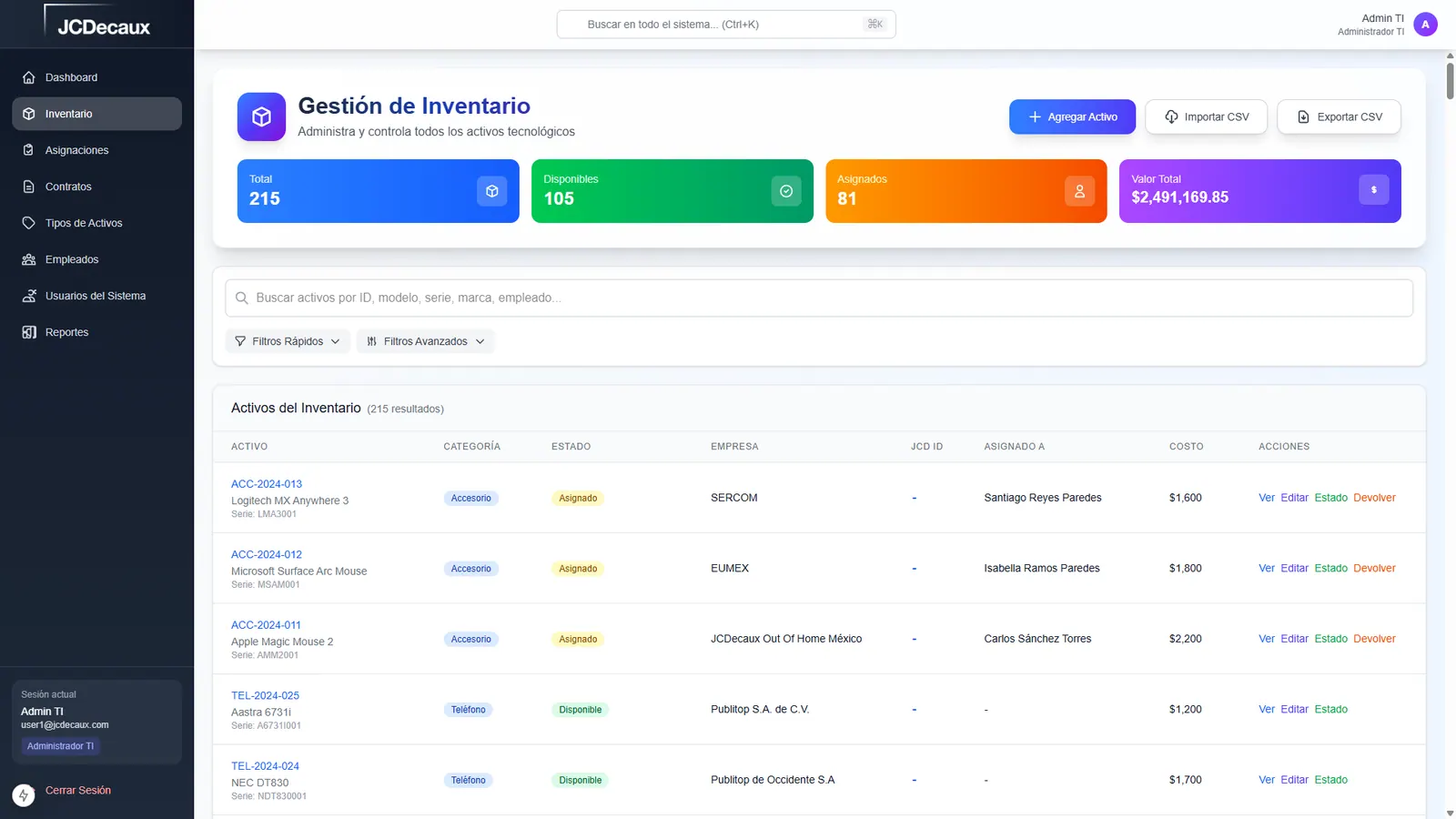This screenshot has height=819, width=1456.
Task: Click the Disponibles 105 green card
Action: 672,191
